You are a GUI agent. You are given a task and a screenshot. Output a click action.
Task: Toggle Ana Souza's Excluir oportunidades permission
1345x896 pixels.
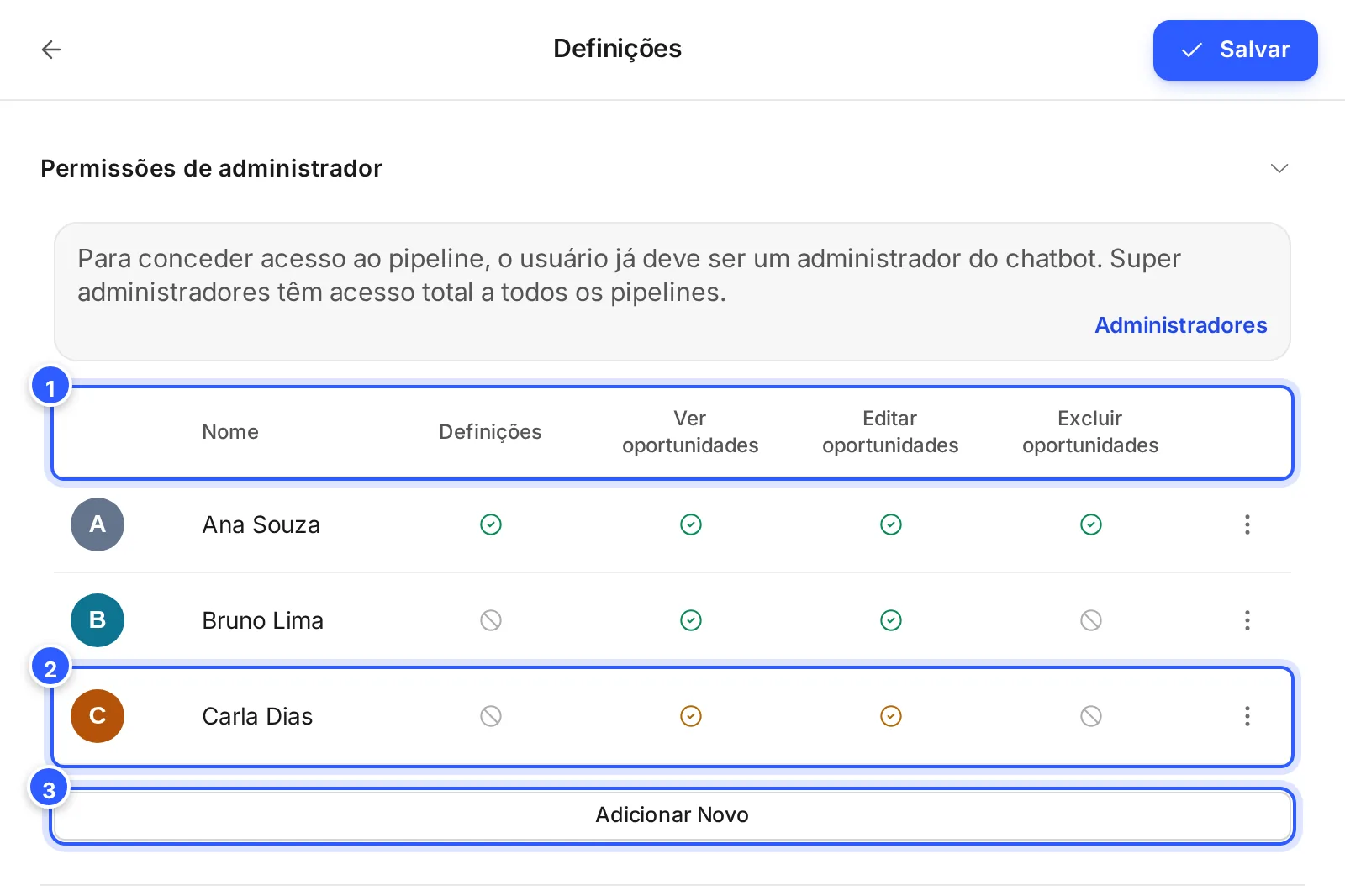tap(1091, 524)
